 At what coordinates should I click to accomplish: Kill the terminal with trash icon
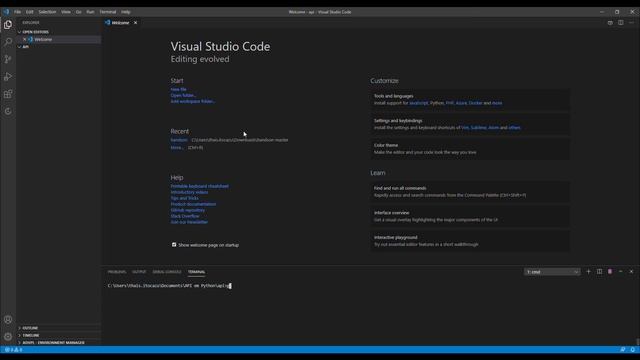pyautogui.click(x=610, y=272)
